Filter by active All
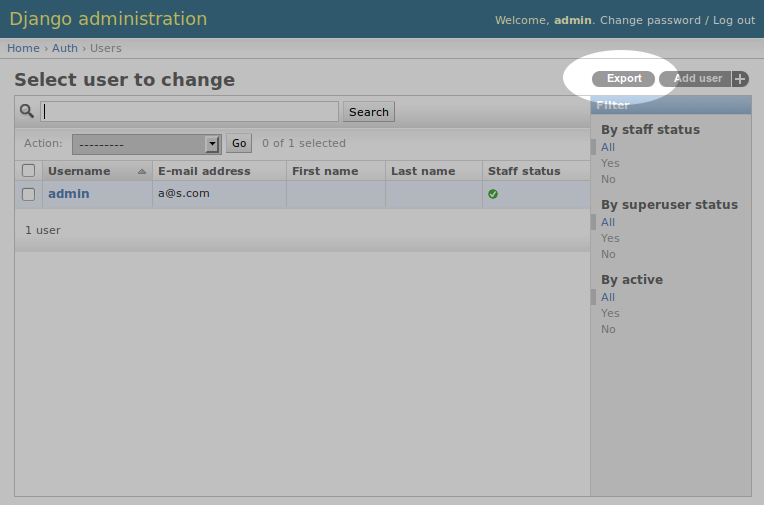This screenshot has height=505, width=764. tap(608, 297)
